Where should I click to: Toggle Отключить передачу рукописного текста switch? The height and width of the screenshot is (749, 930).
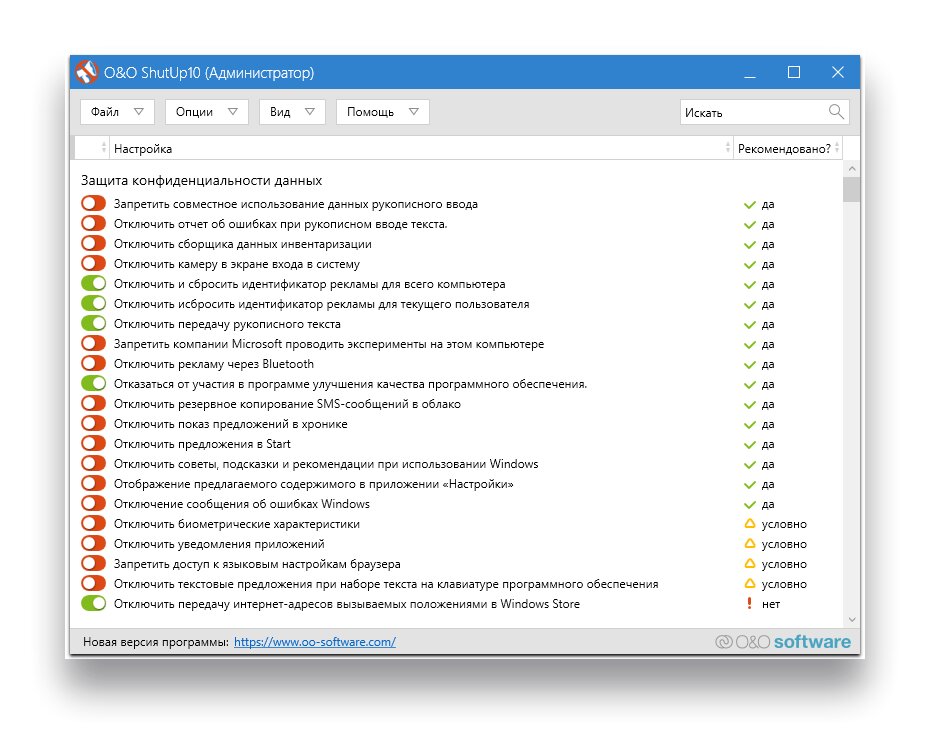point(93,323)
